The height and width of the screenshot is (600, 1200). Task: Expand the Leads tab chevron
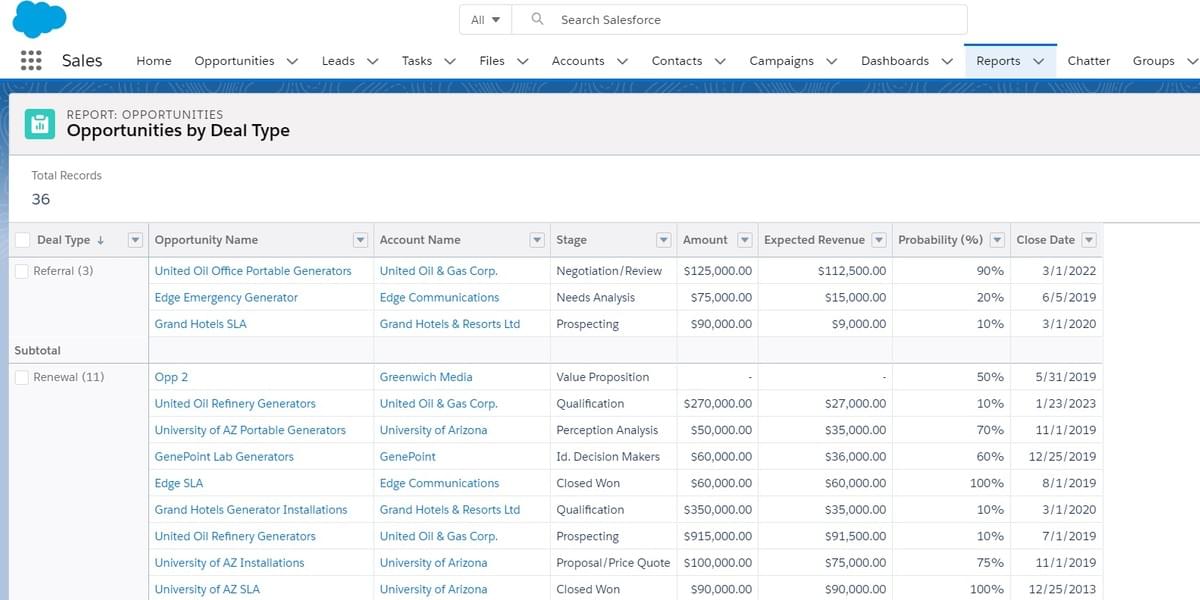point(373,61)
